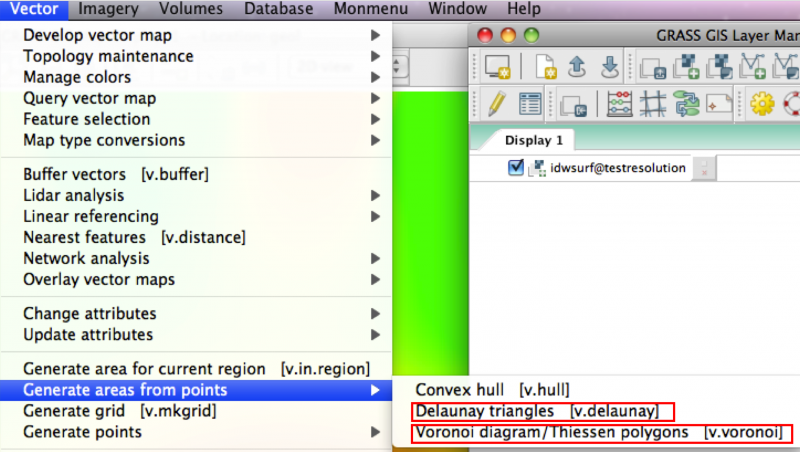Select the idwsurf@testresolution layer name
This screenshot has width=800, height=452.
tap(618, 168)
